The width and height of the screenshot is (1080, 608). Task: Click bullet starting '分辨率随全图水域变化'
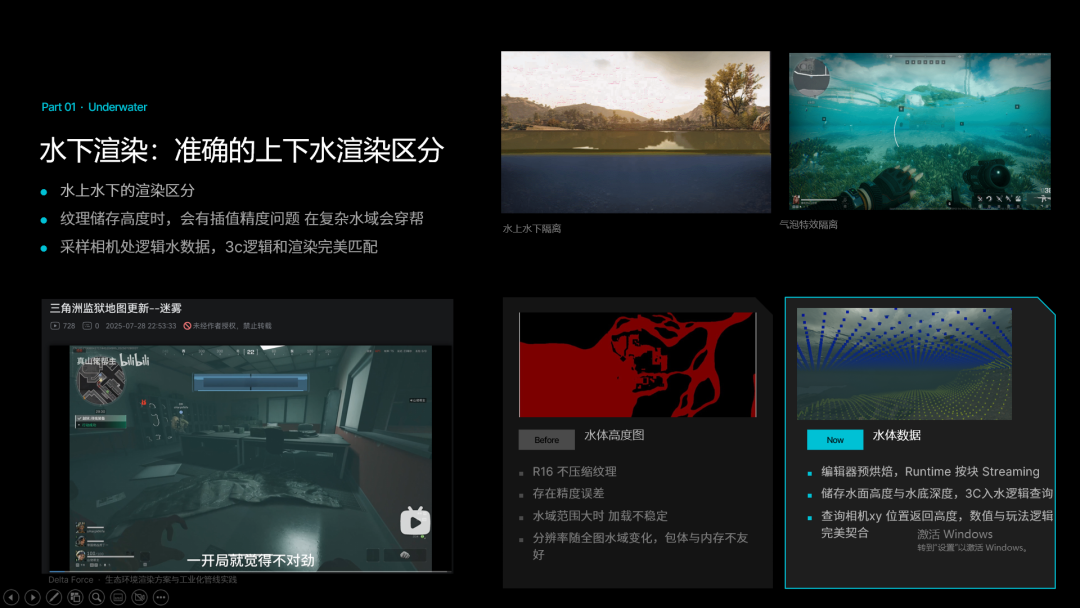point(640,546)
